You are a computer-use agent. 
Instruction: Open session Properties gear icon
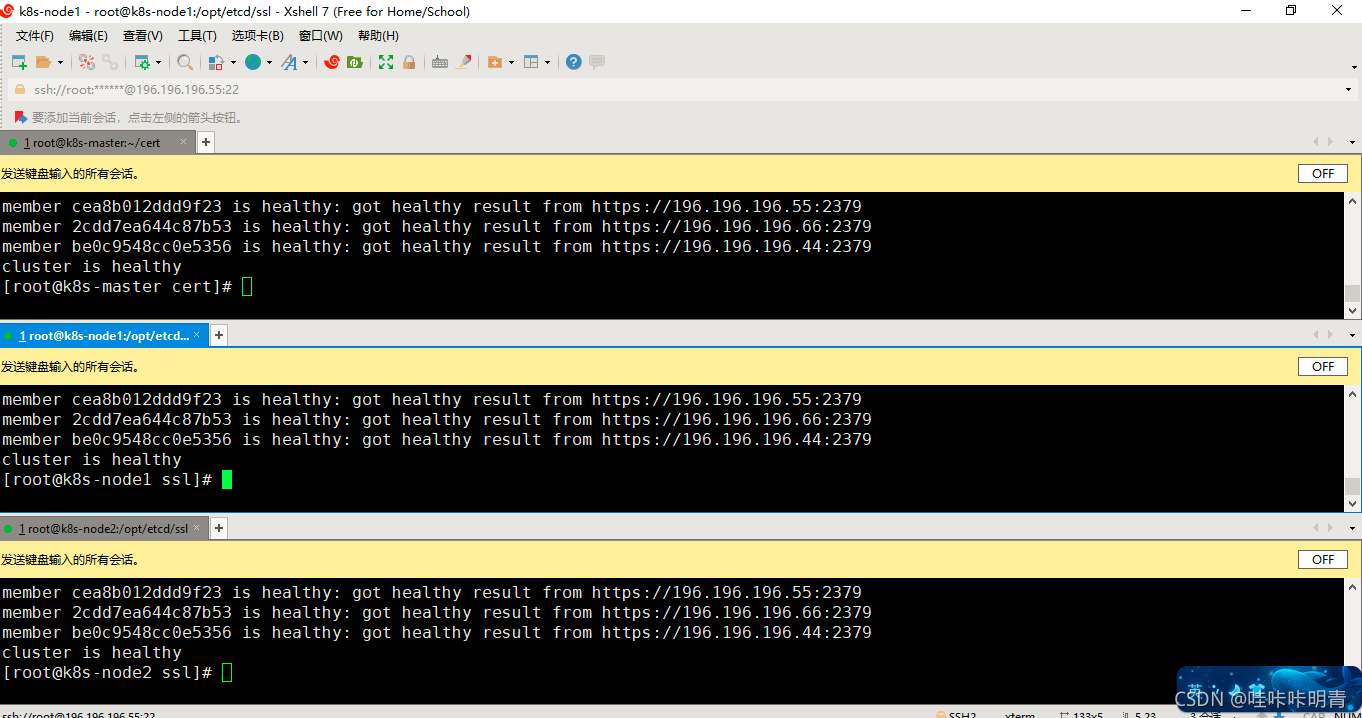click(142, 62)
